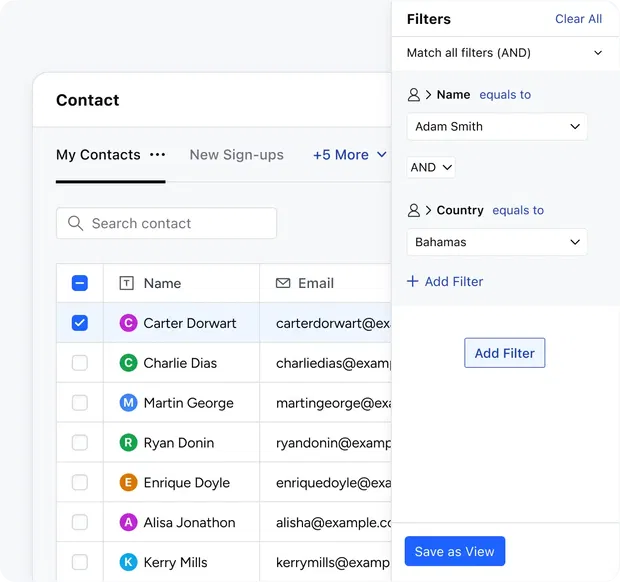
Task: Click the Email column header
Action: [325, 283]
